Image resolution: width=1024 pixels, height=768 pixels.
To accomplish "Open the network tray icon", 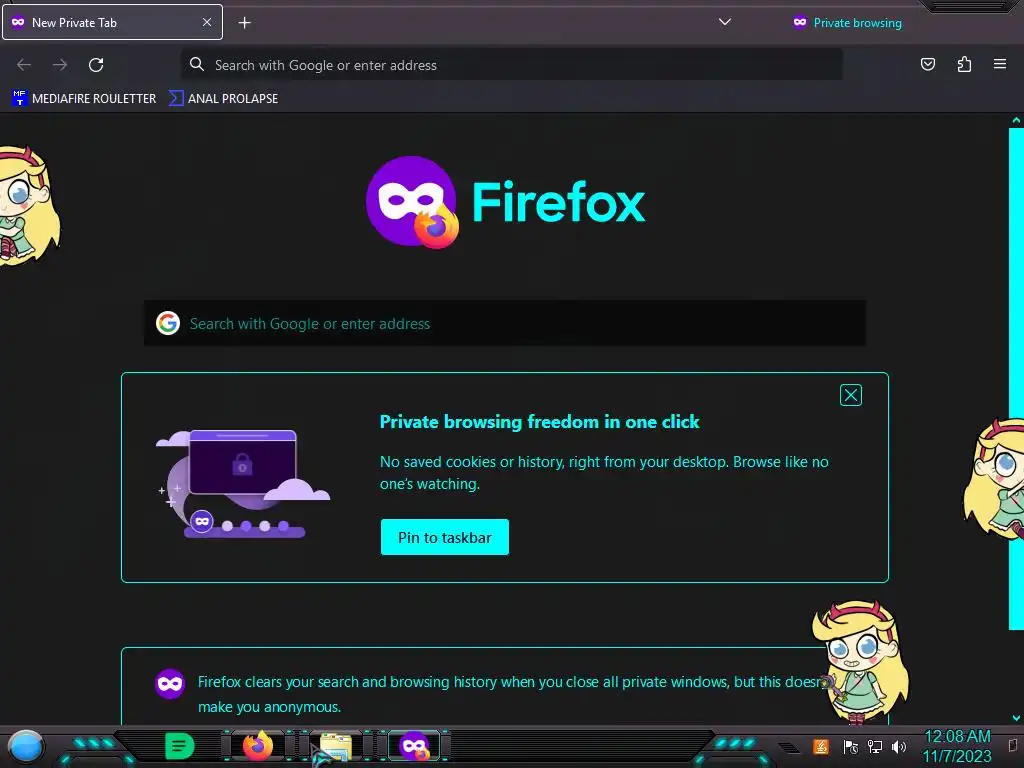I will tap(875, 746).
